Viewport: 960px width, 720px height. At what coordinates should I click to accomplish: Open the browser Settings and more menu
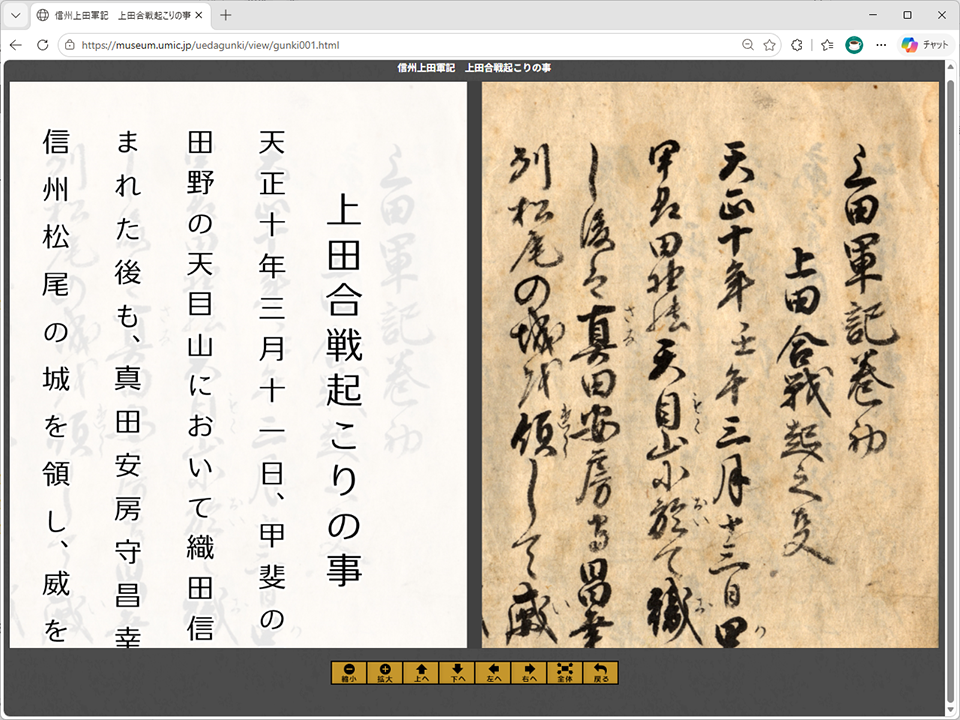point(881,45)
